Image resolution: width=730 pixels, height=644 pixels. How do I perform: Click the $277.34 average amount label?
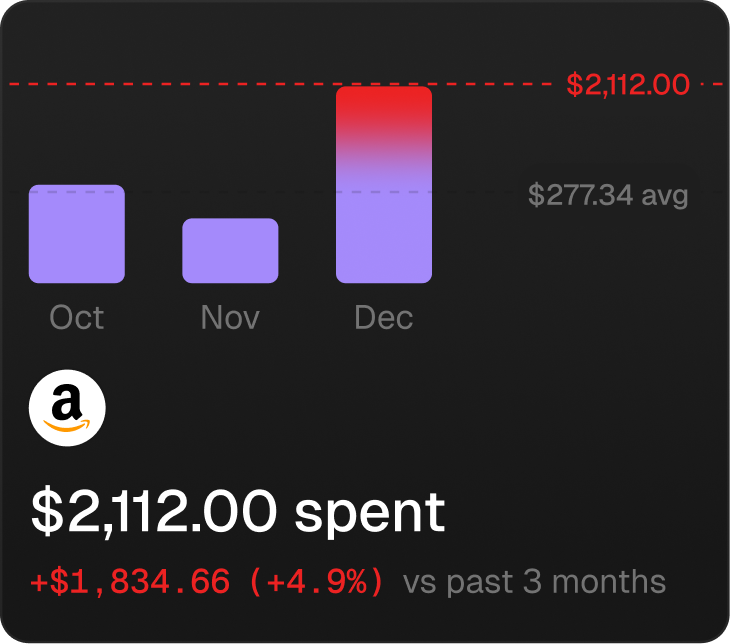(581, 194)
